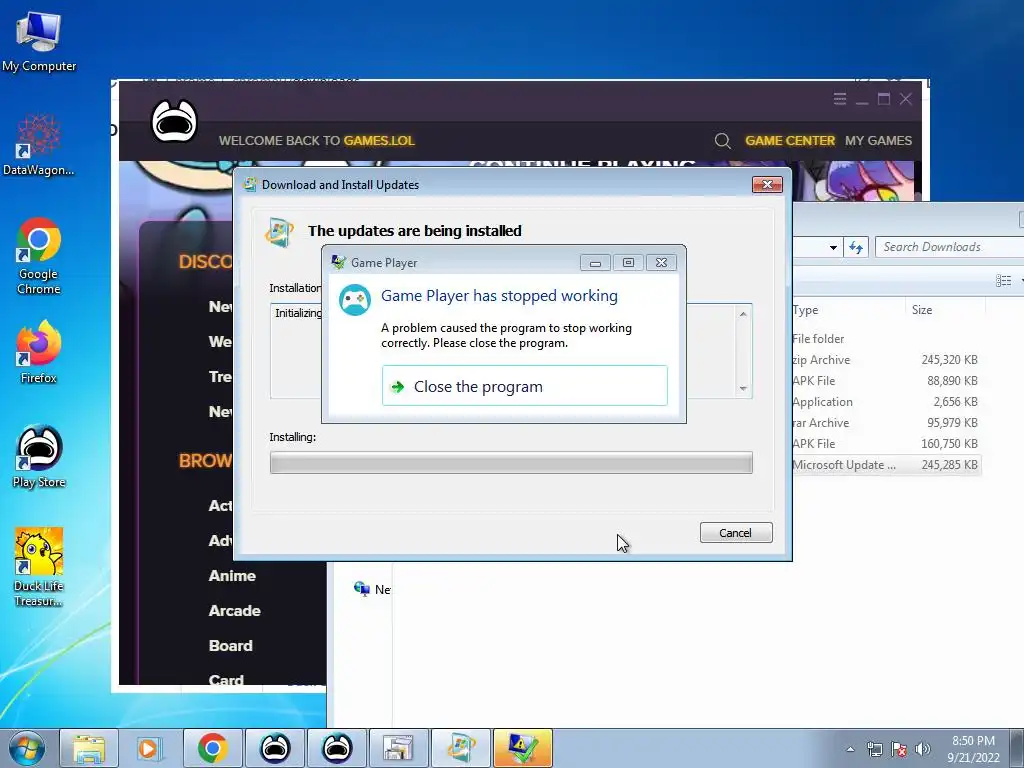The width and height of the screenshot is (1024, 768).
Task: Select the rar Archive file row
Action: click(886, 423)
